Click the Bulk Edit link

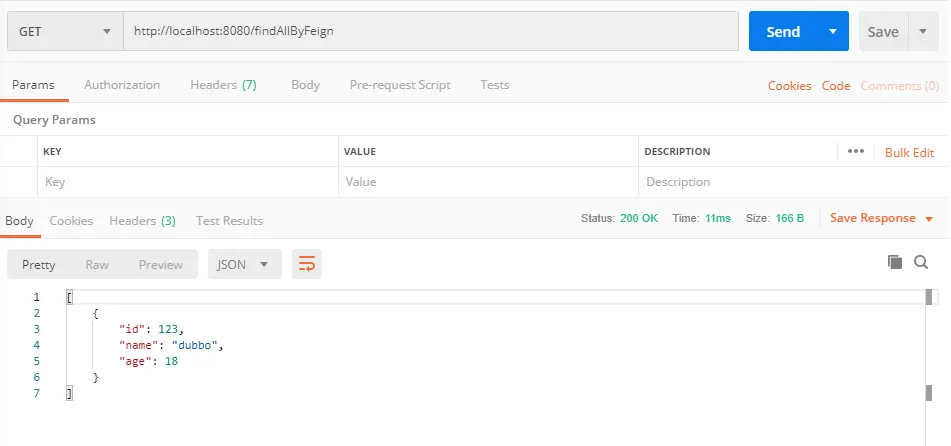point(909,152)
